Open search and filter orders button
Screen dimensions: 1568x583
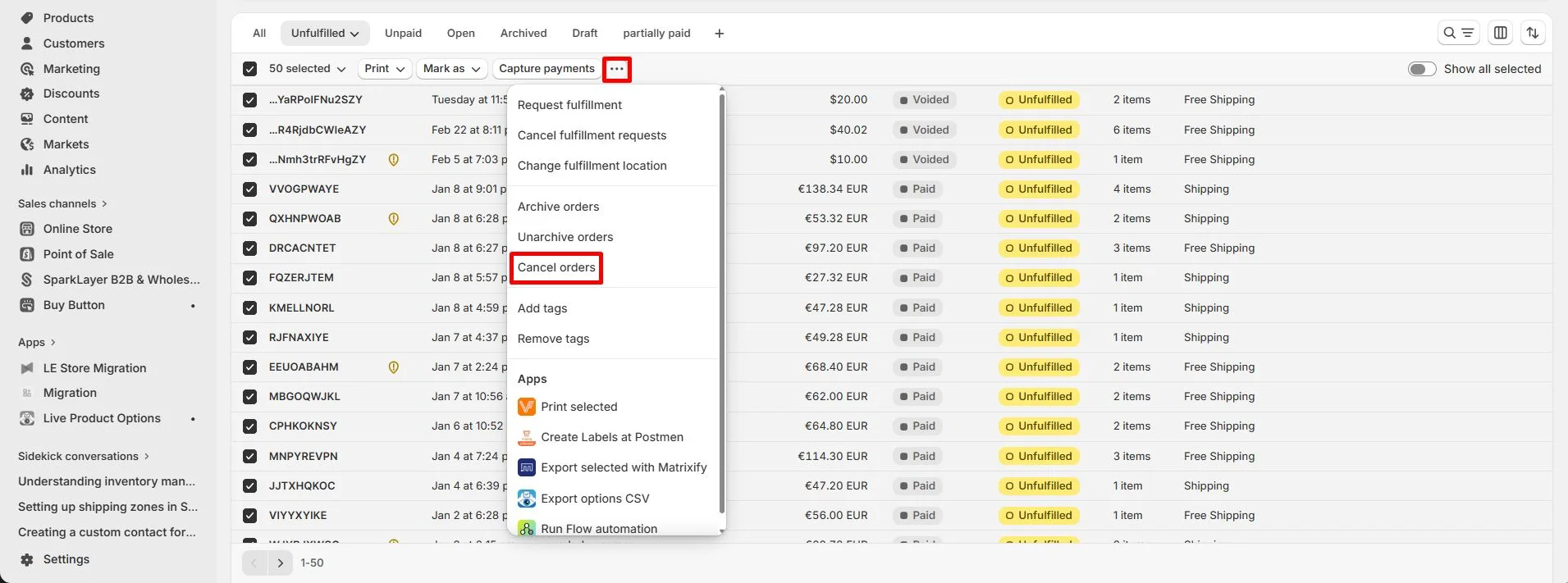click(1459, 33)
